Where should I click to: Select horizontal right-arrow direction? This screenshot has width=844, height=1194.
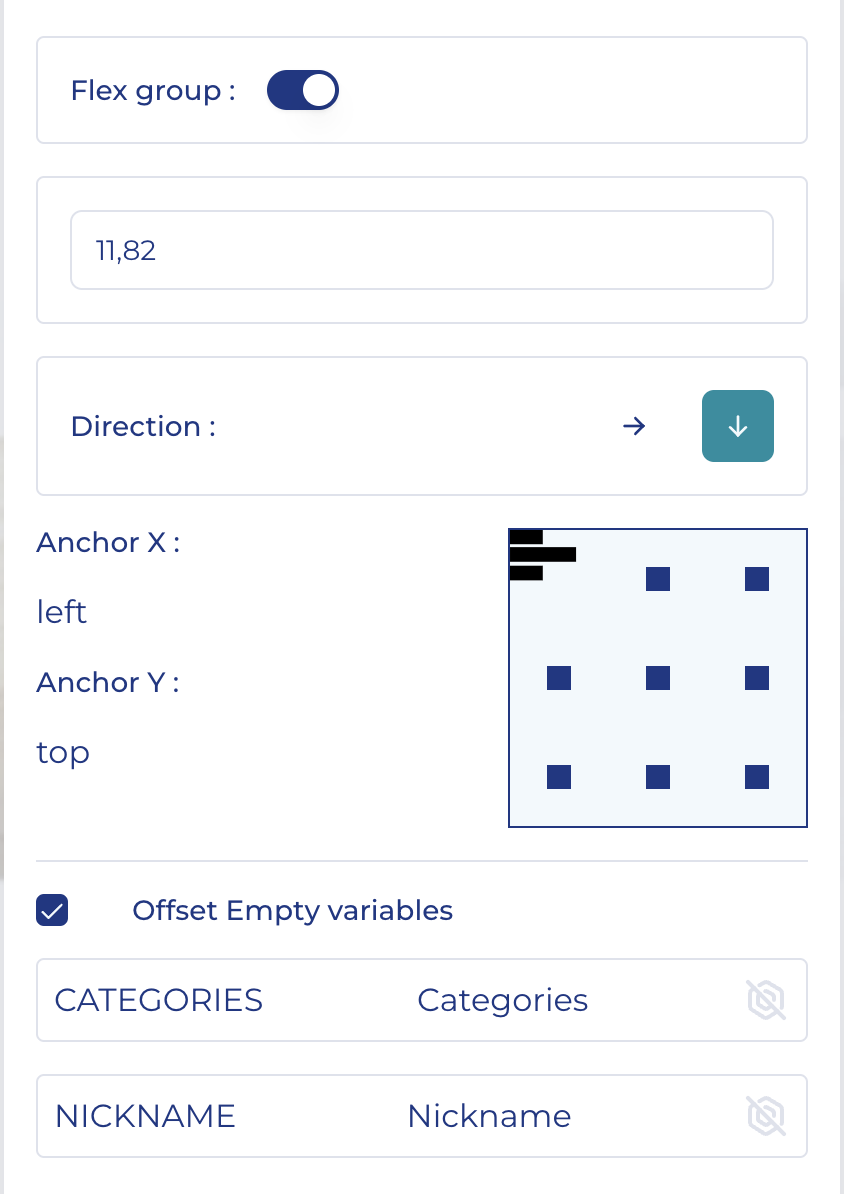(x=634, y=427)
